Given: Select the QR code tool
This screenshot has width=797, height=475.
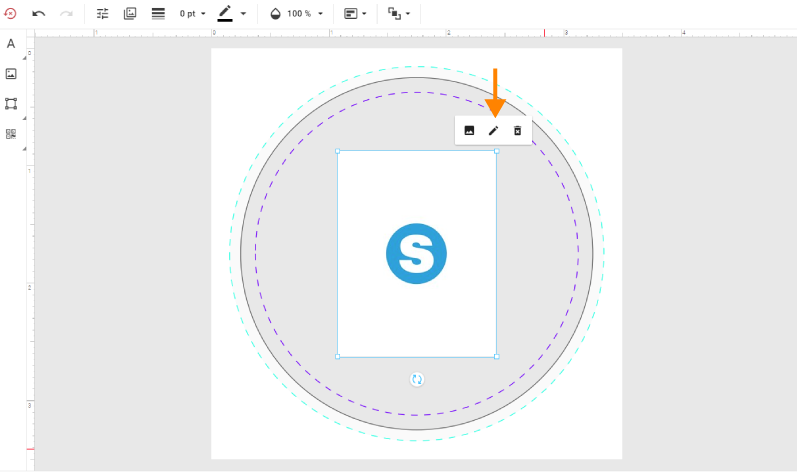Looking at the screenshot, I should [x=11, y=133].
